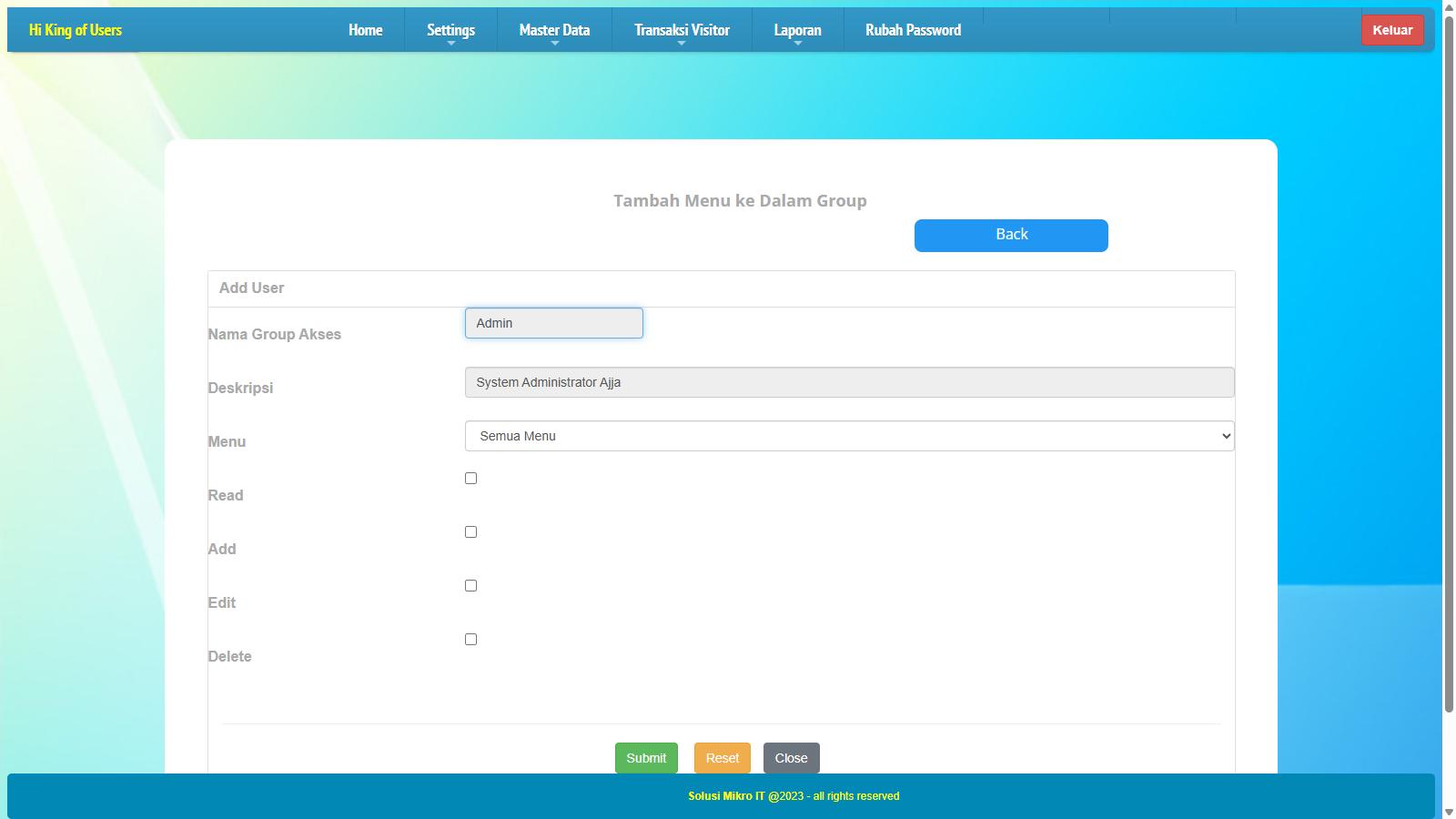Go to the Home page
Viewport: 1456px width, 819px height.
[365, 30]
